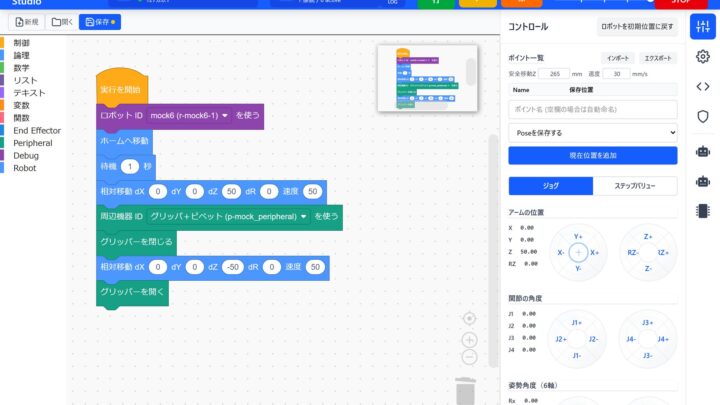Viewport: 720px width, 405px height.
Task: Select the グリッパーを開く block
Action: tap(132, 292)
